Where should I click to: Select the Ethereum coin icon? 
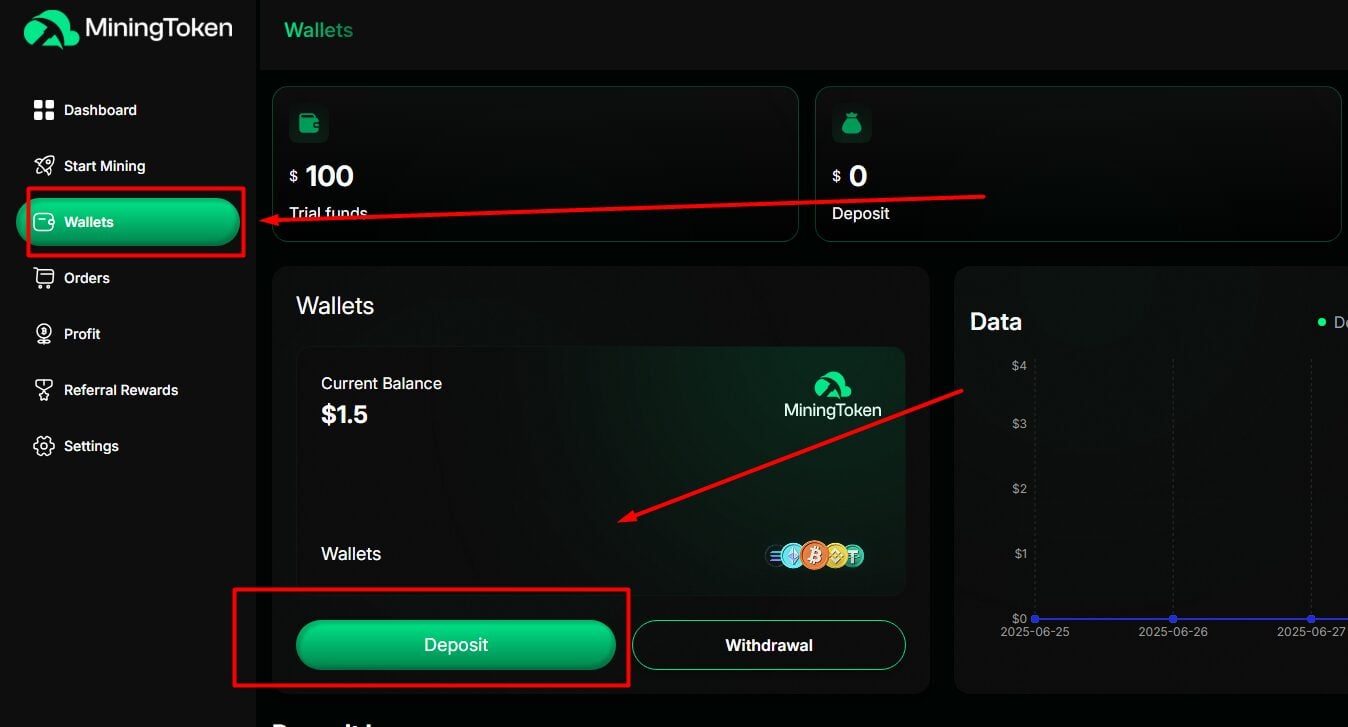tap(791, 555)
